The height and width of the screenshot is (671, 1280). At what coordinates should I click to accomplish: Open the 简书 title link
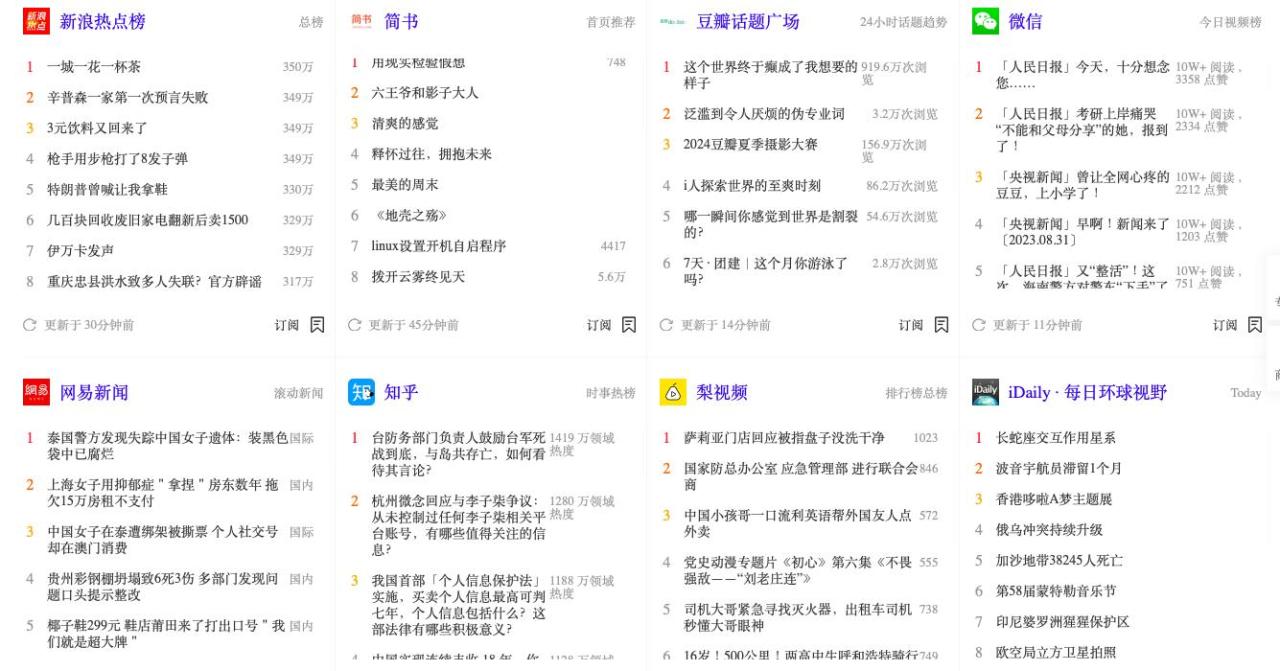click(x=401, y=22)
